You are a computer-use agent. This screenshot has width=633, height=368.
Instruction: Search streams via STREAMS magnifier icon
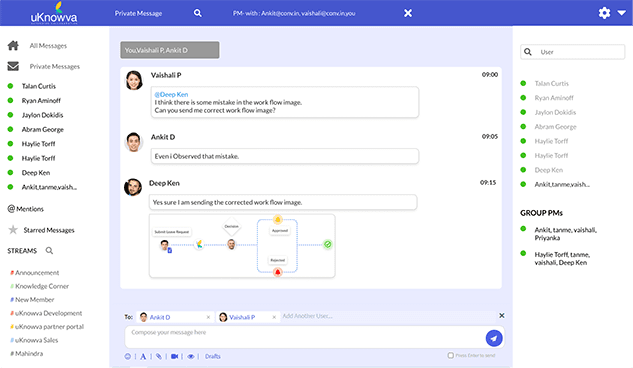(49, 251)
